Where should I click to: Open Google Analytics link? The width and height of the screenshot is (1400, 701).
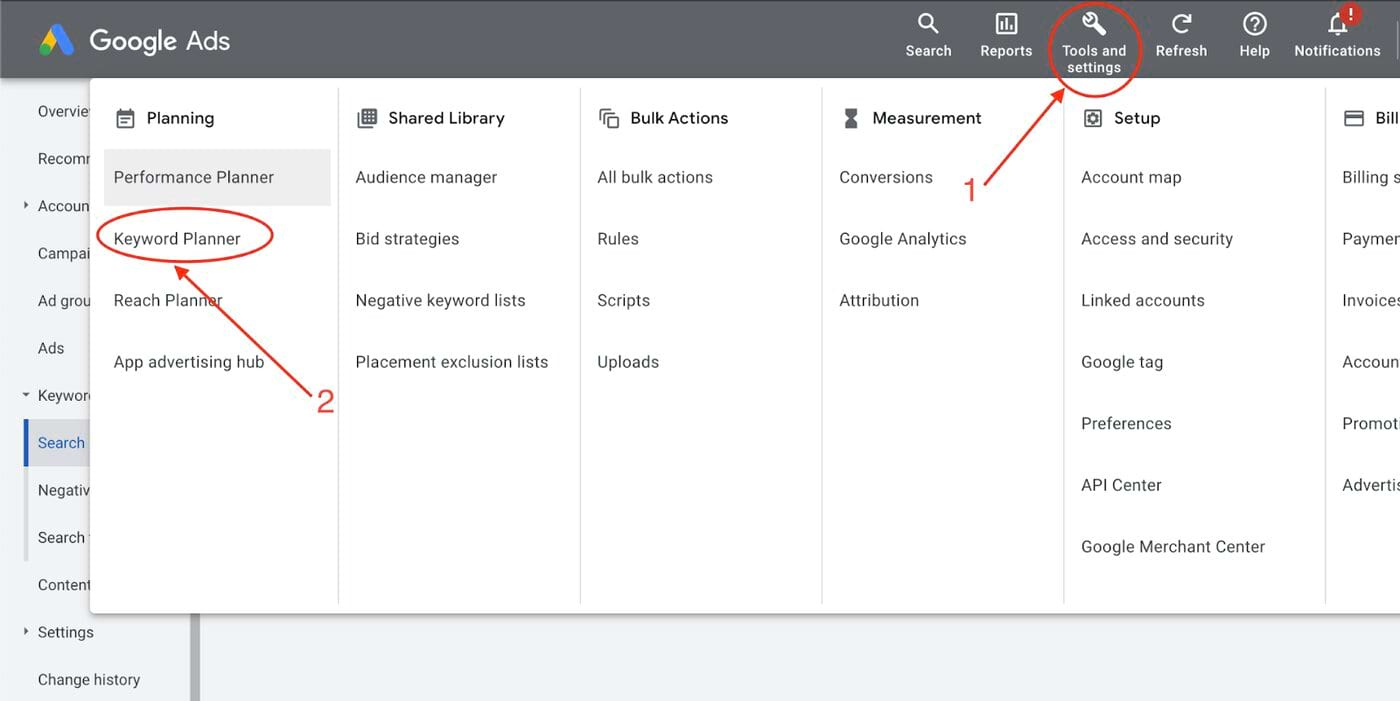tap(903, 239)
